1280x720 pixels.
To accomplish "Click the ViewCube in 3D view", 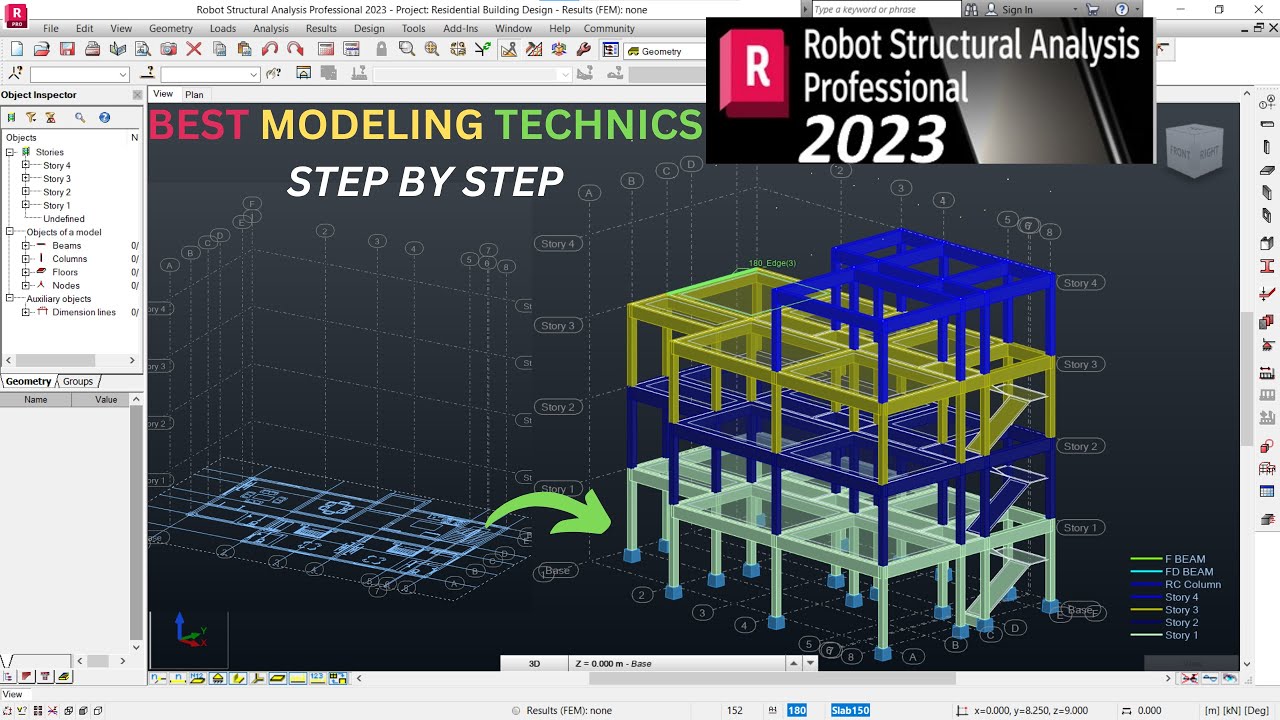I will (1195, 152).
